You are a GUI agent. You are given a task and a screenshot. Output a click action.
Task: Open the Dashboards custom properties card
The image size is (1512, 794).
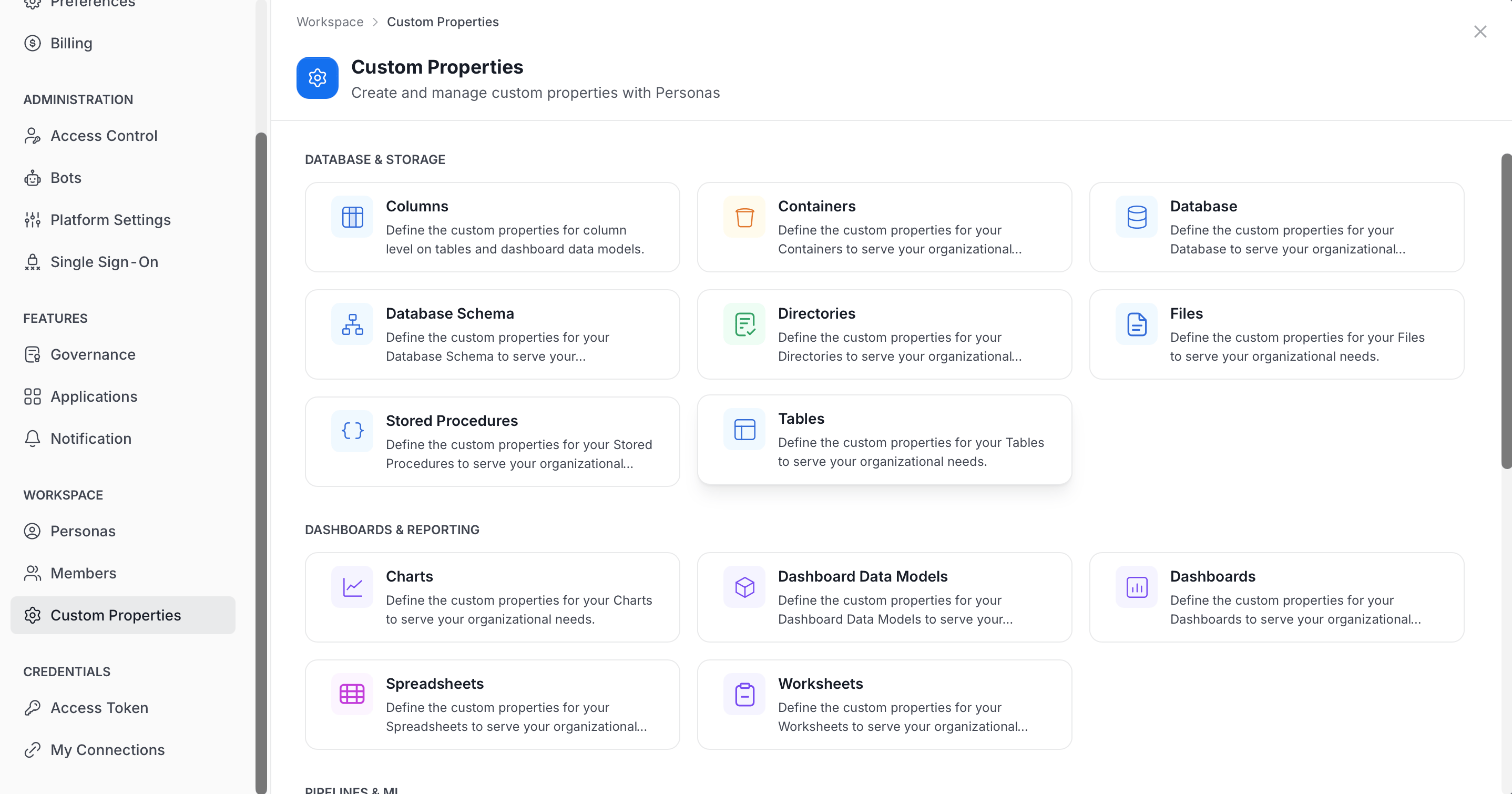pos(1276,597)
